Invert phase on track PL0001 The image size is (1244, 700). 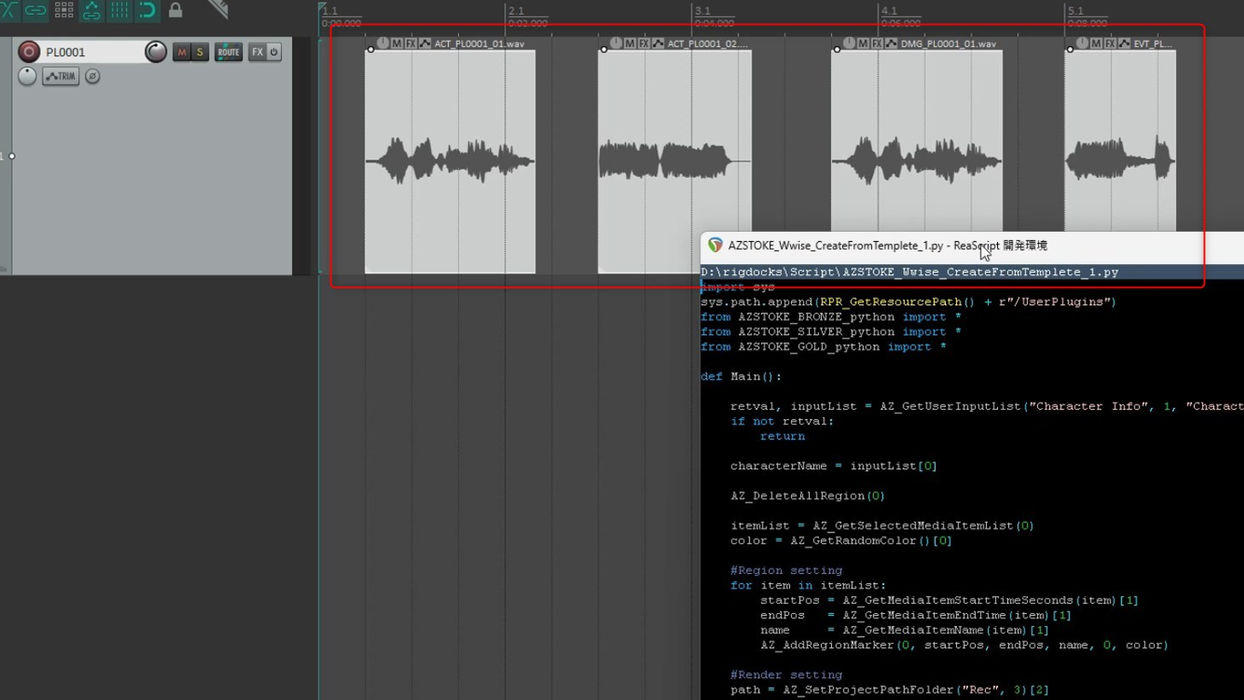[x=92, y=77]
